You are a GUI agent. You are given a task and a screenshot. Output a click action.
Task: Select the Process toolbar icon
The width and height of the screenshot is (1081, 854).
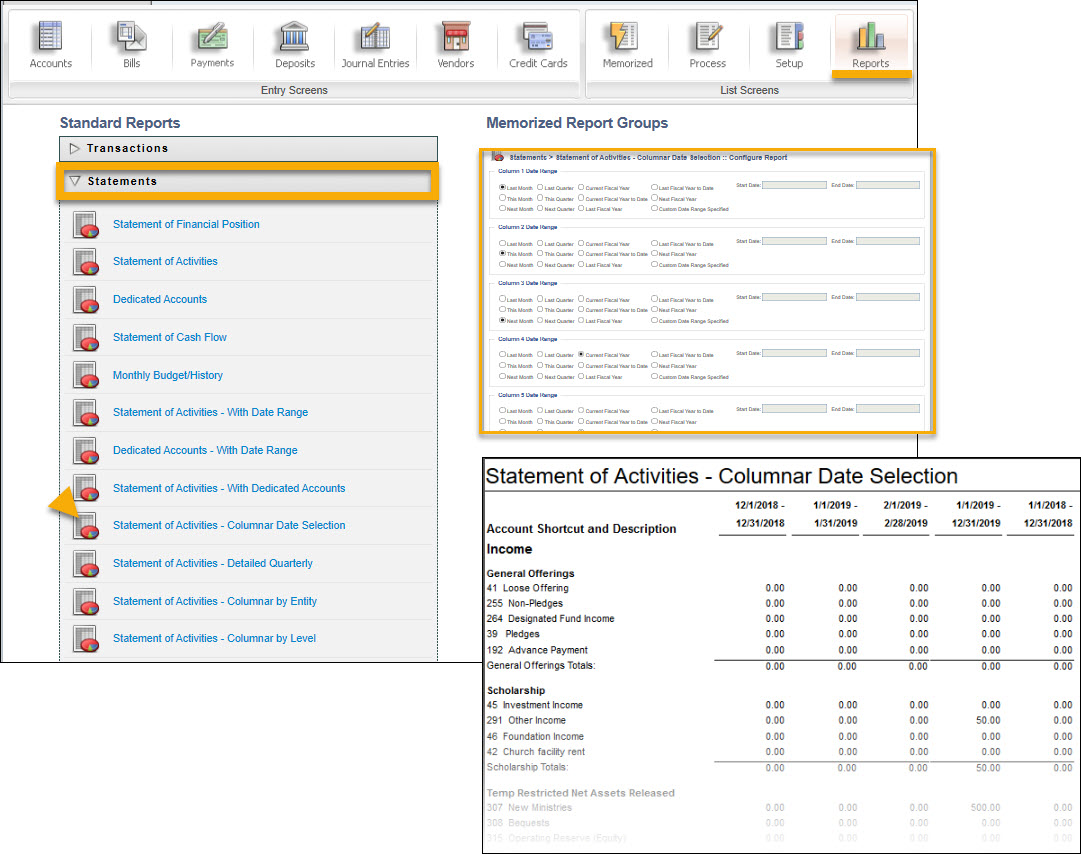click(x=707, y=45)
